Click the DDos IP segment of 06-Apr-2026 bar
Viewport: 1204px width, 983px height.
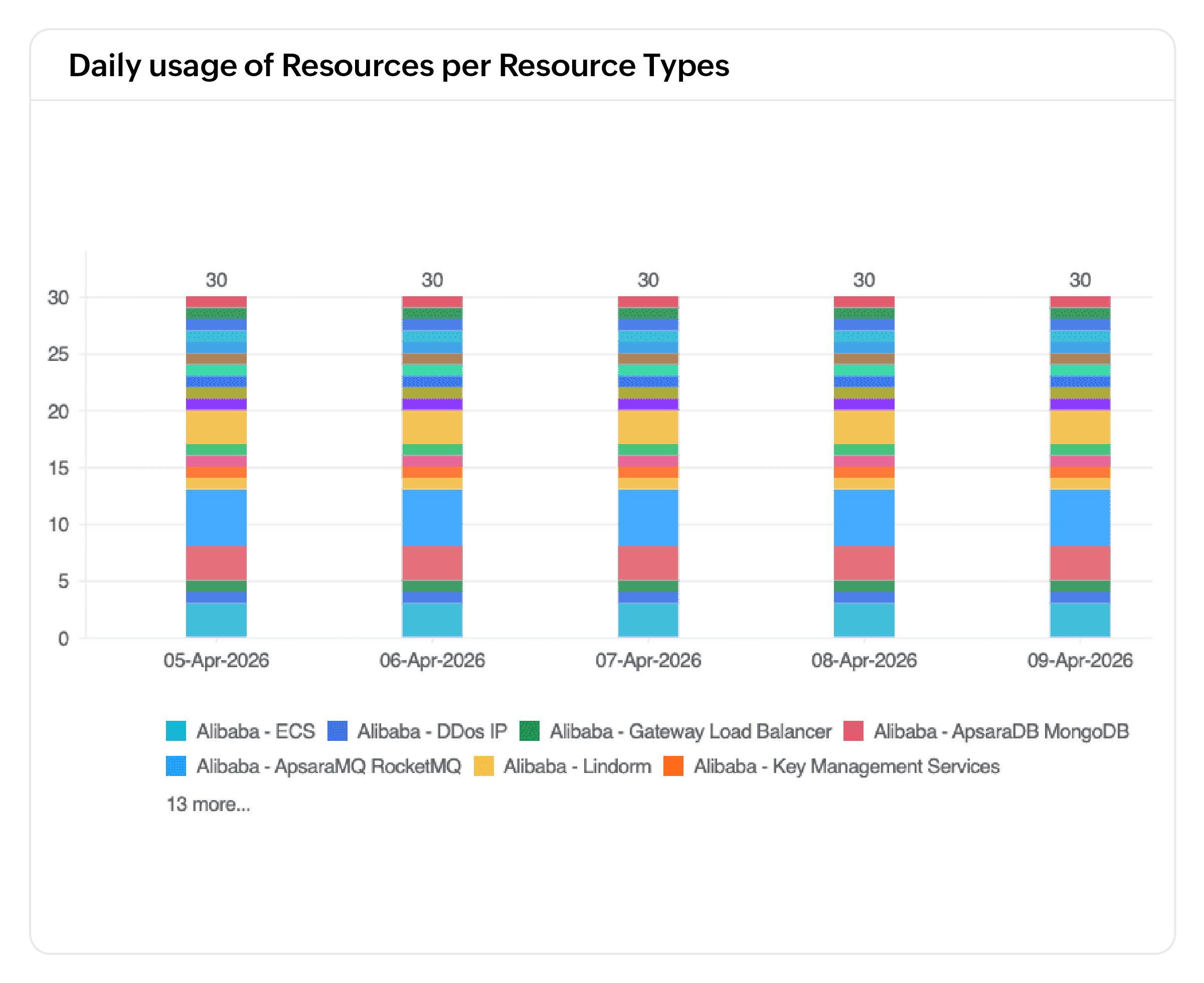(432, 598)
